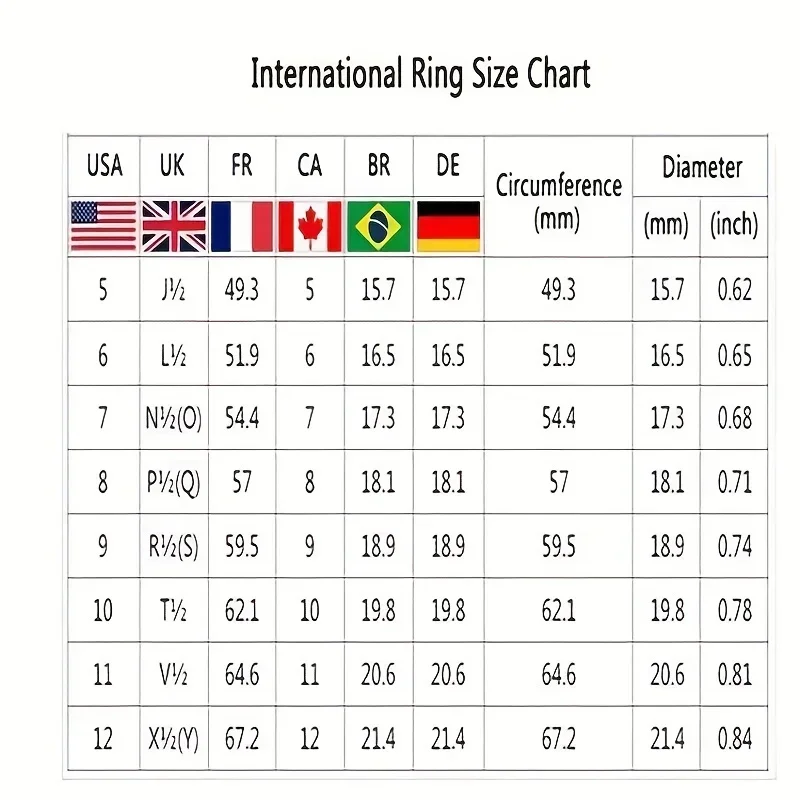Click the UK size P½(Q) cell
800x800 pixels.
(x=173, y=482)
